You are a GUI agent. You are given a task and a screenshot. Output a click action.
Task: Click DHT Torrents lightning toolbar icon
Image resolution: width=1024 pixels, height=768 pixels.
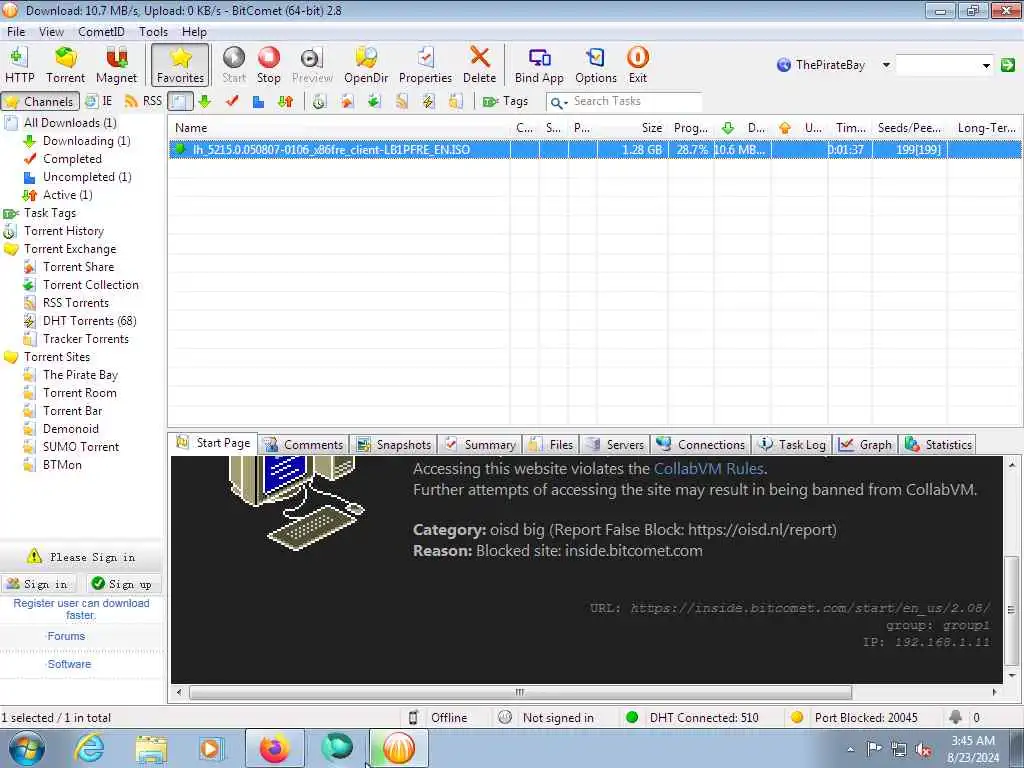coord(428,101)
